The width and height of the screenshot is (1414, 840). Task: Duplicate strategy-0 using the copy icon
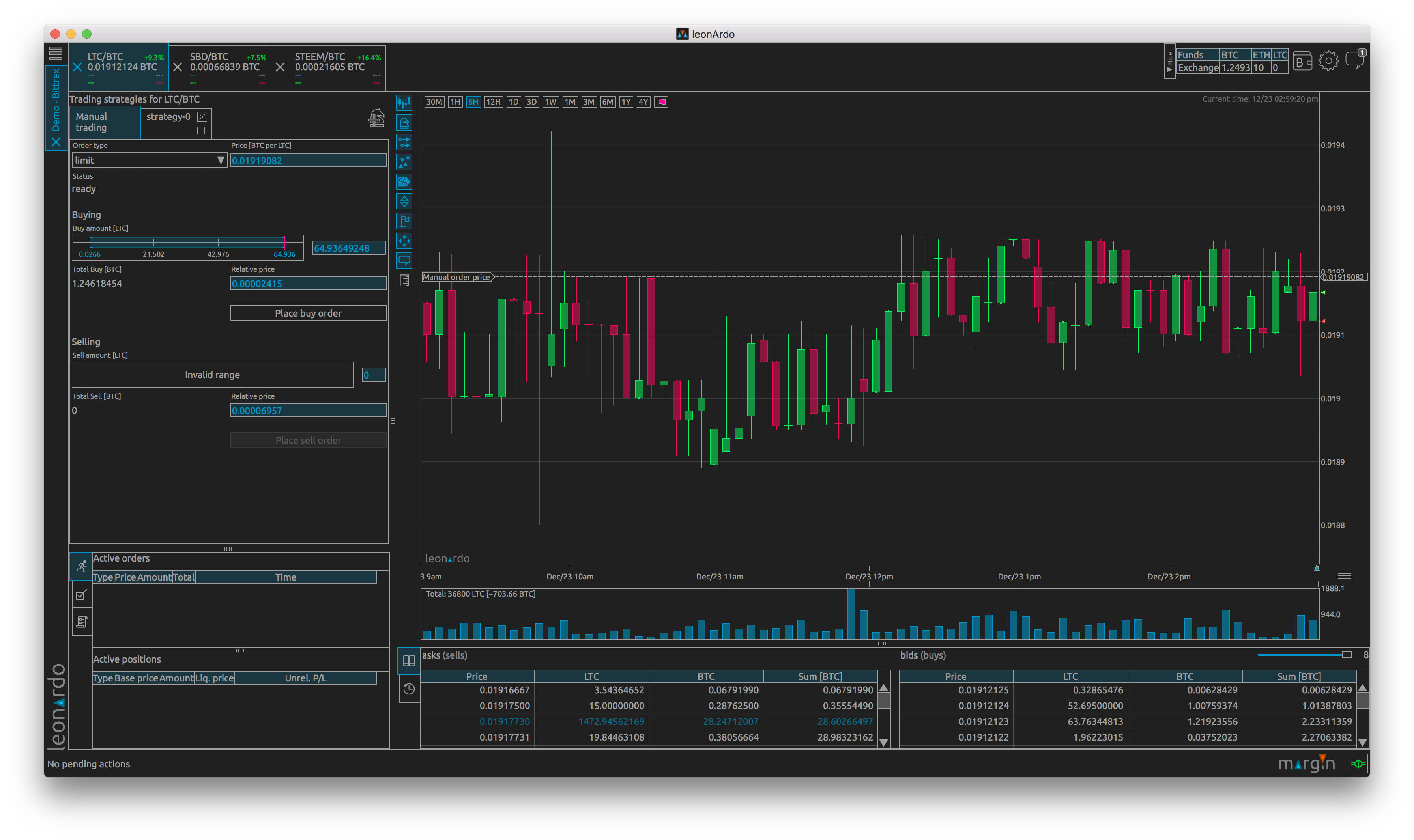coord(202,130)
